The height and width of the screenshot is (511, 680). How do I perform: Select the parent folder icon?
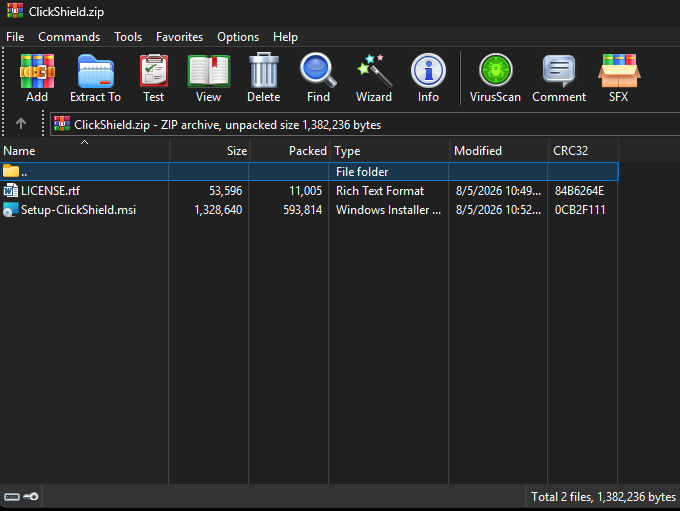(x=11, y=171)
